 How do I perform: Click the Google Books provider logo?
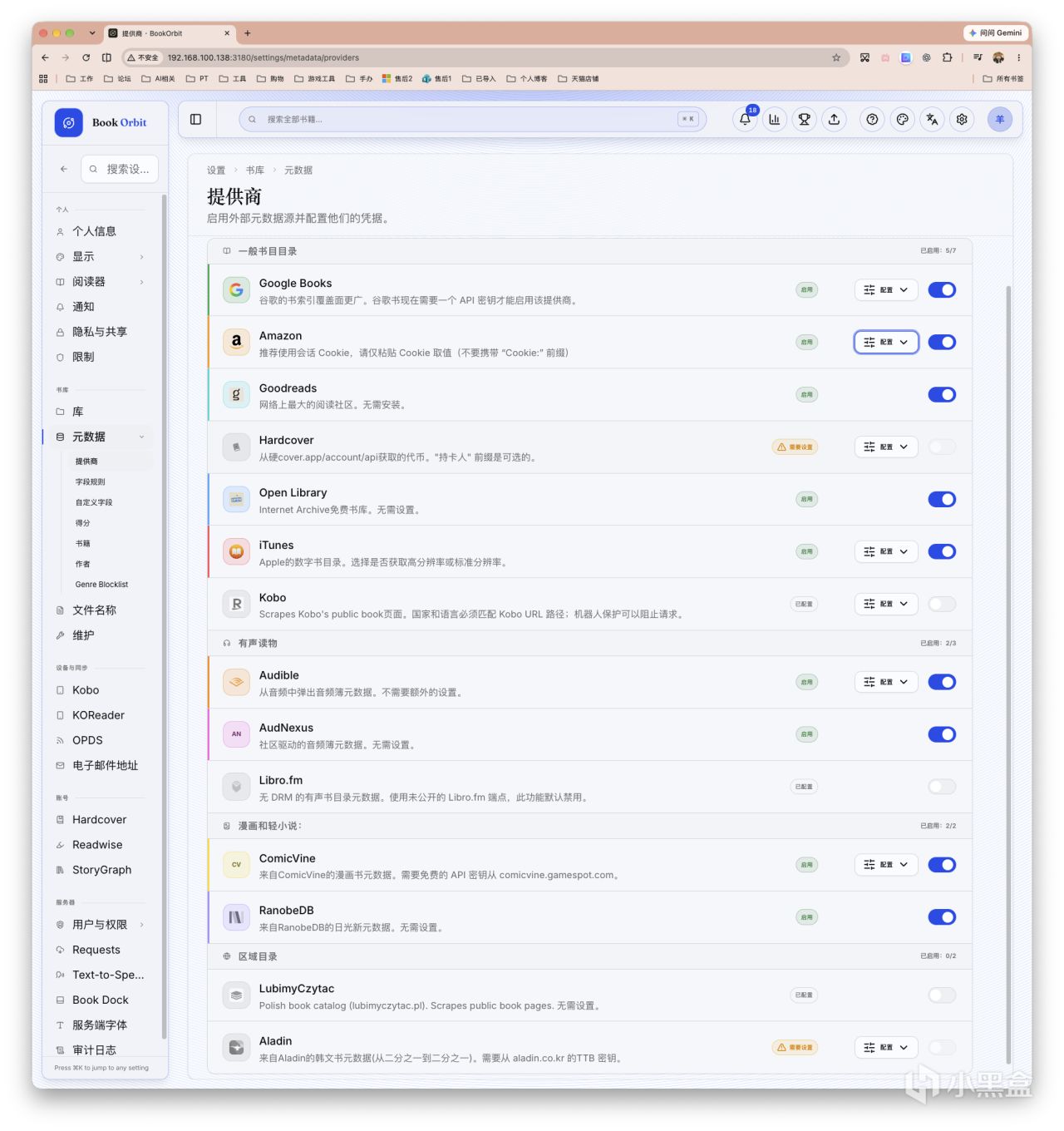coord(236,290)
